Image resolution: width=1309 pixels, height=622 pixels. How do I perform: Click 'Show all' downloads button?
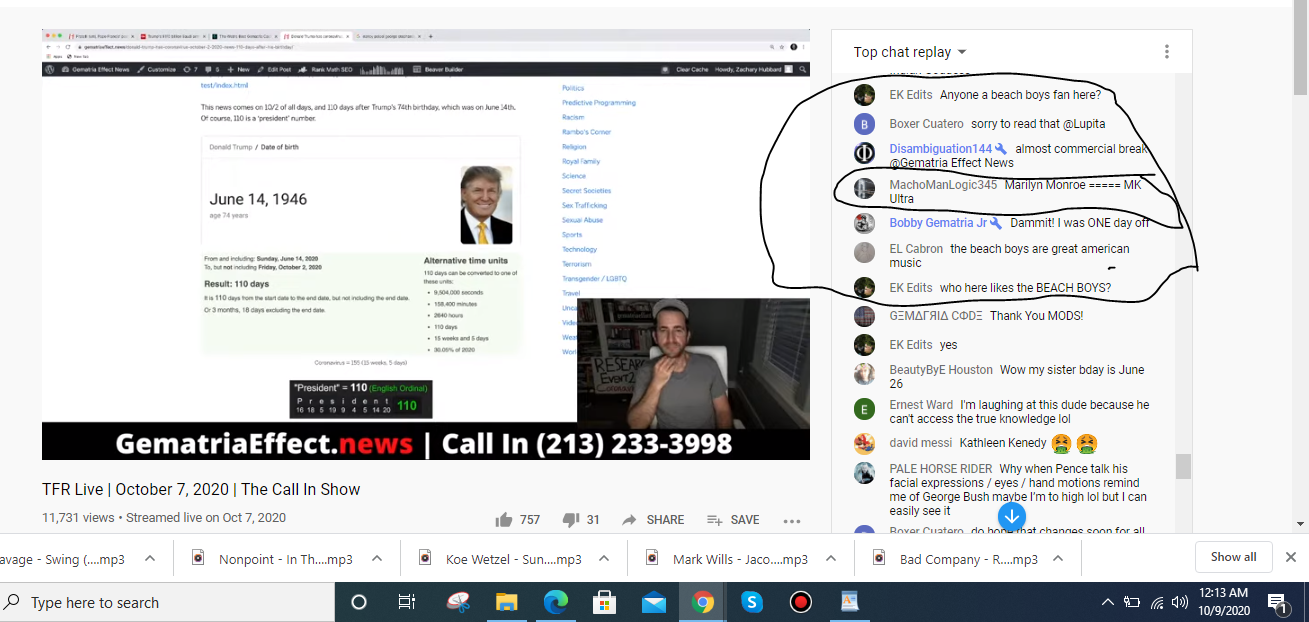[x=1233, y=557]
